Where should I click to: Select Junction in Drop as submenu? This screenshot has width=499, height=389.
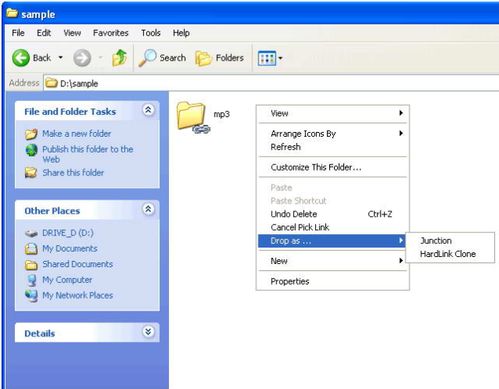tap(450, 241)
